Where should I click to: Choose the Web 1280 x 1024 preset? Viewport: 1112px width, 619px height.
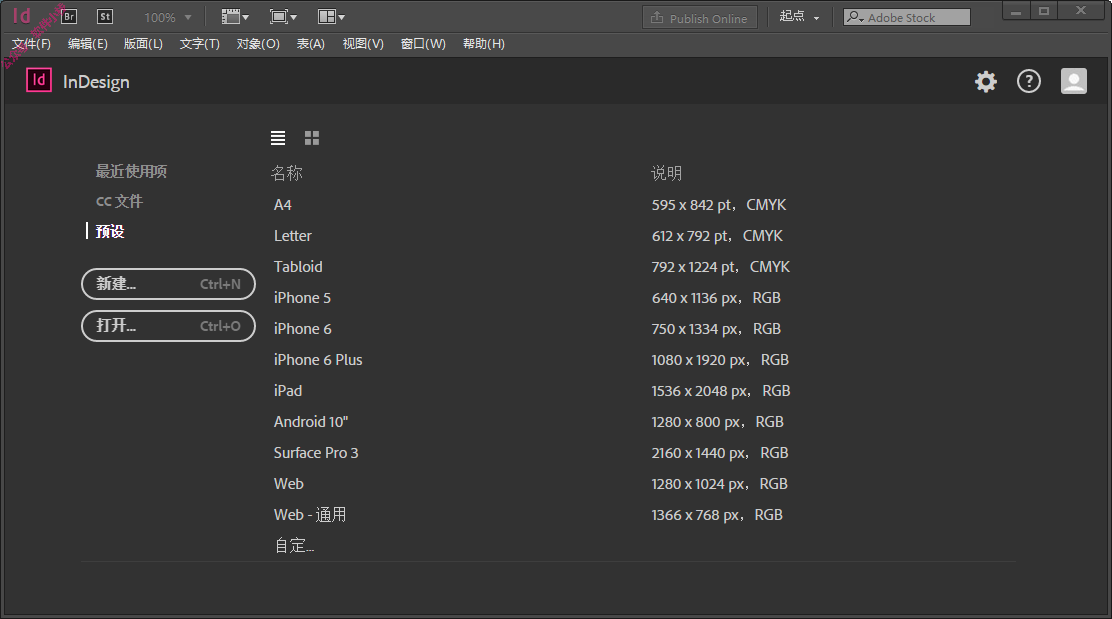(289, 484)
